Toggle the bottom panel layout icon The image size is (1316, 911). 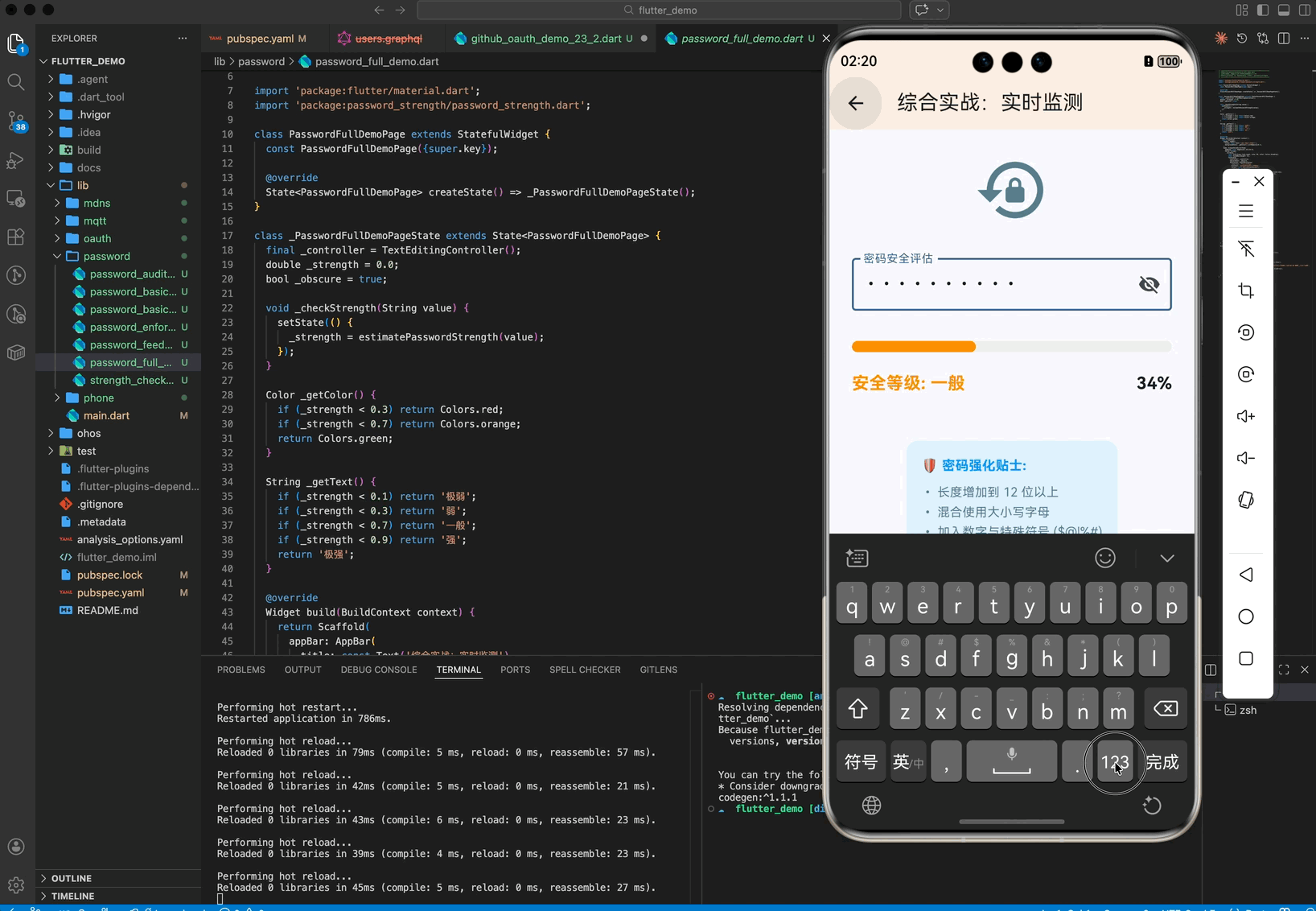(1284, 10)
